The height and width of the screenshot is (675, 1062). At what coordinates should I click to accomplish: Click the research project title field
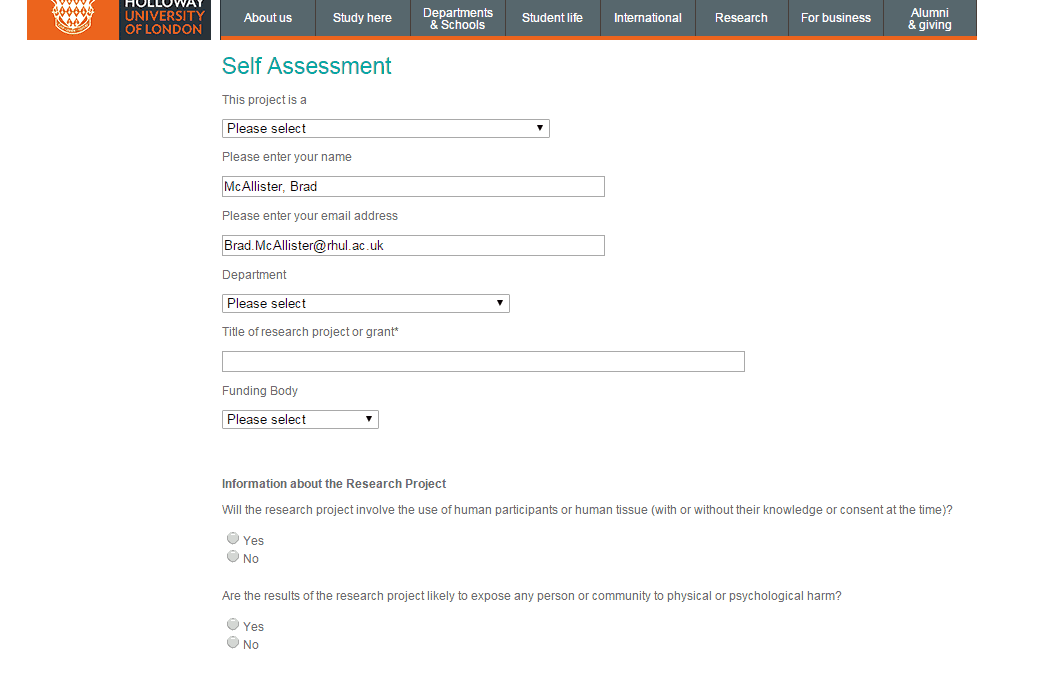483,362
